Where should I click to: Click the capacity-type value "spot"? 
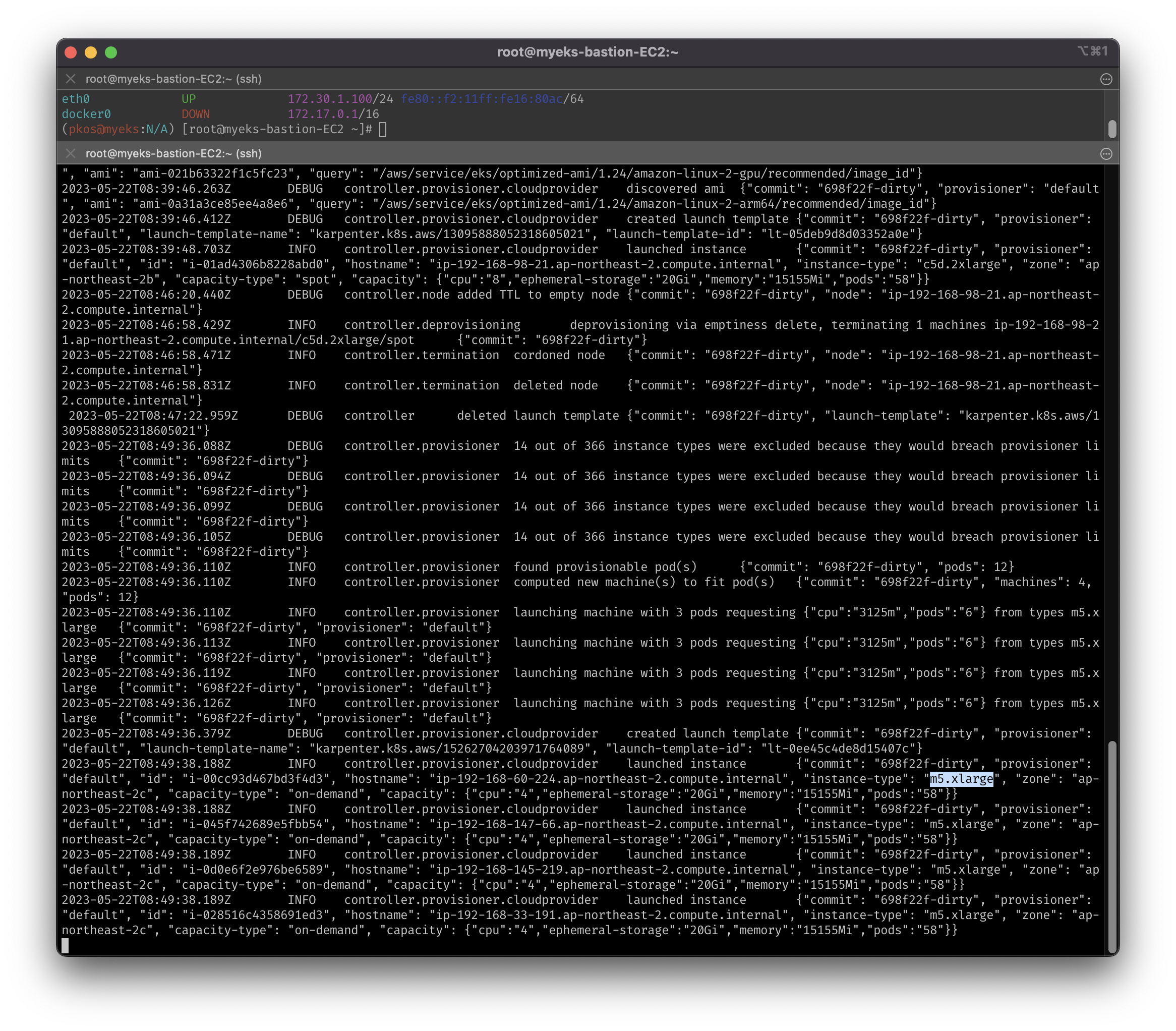(x=316, y=279)
